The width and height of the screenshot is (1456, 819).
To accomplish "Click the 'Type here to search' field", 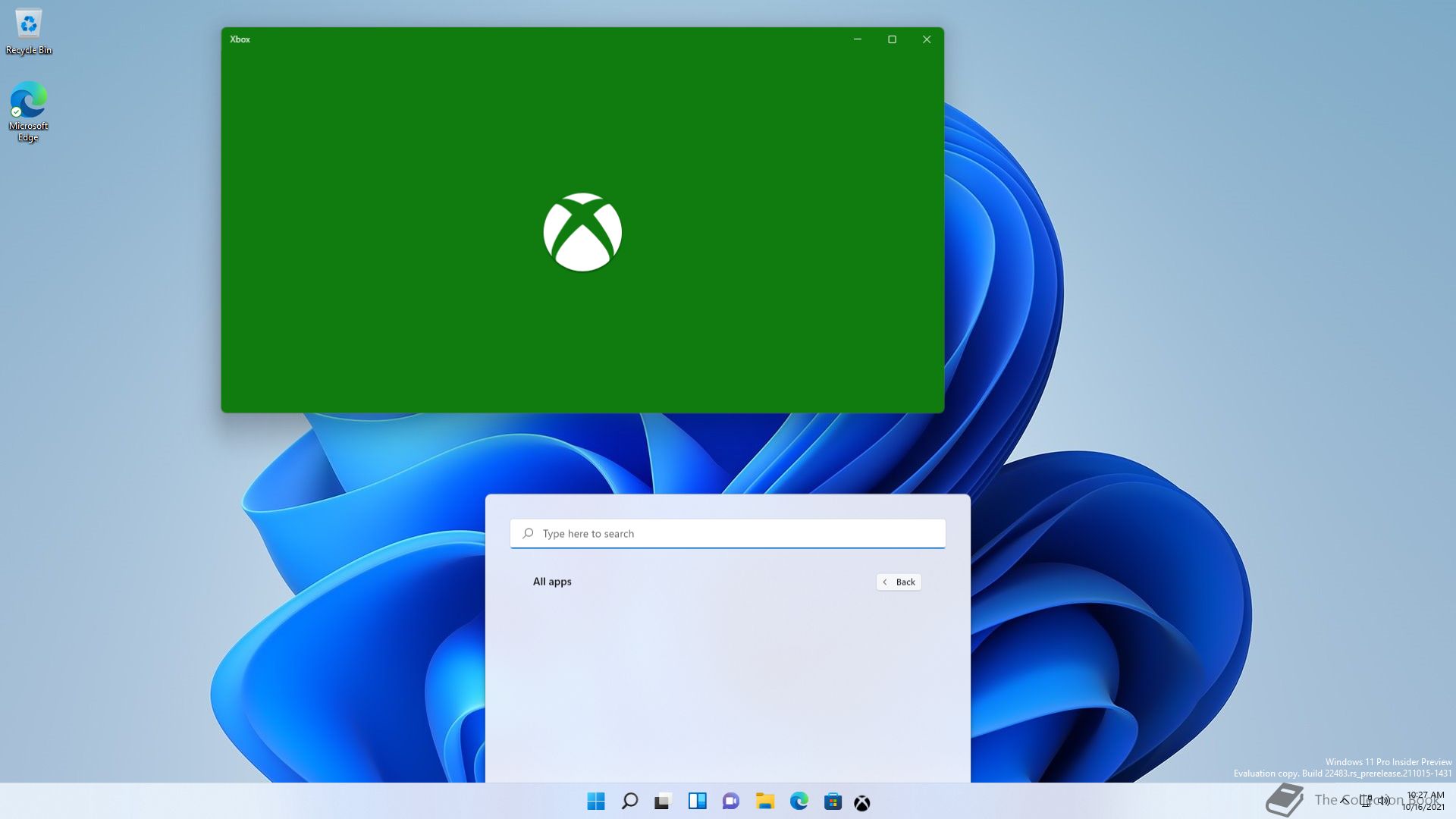I will pos(728,534).
